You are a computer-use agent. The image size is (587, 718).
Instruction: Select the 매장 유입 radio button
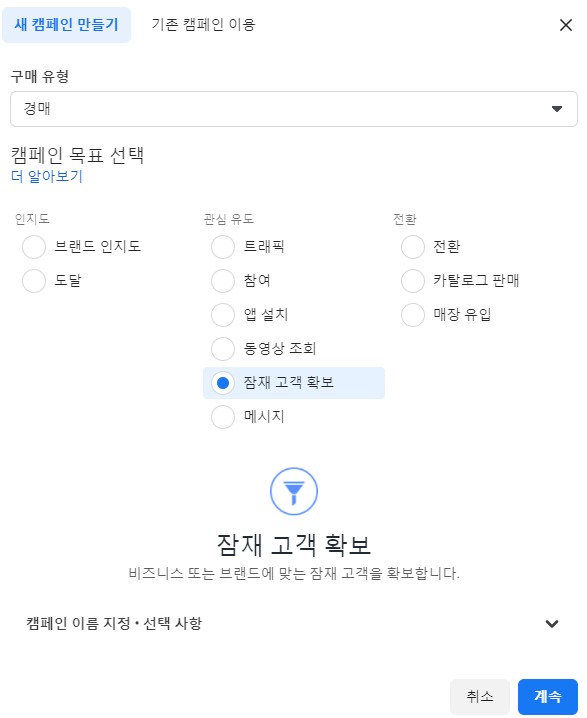413,315
